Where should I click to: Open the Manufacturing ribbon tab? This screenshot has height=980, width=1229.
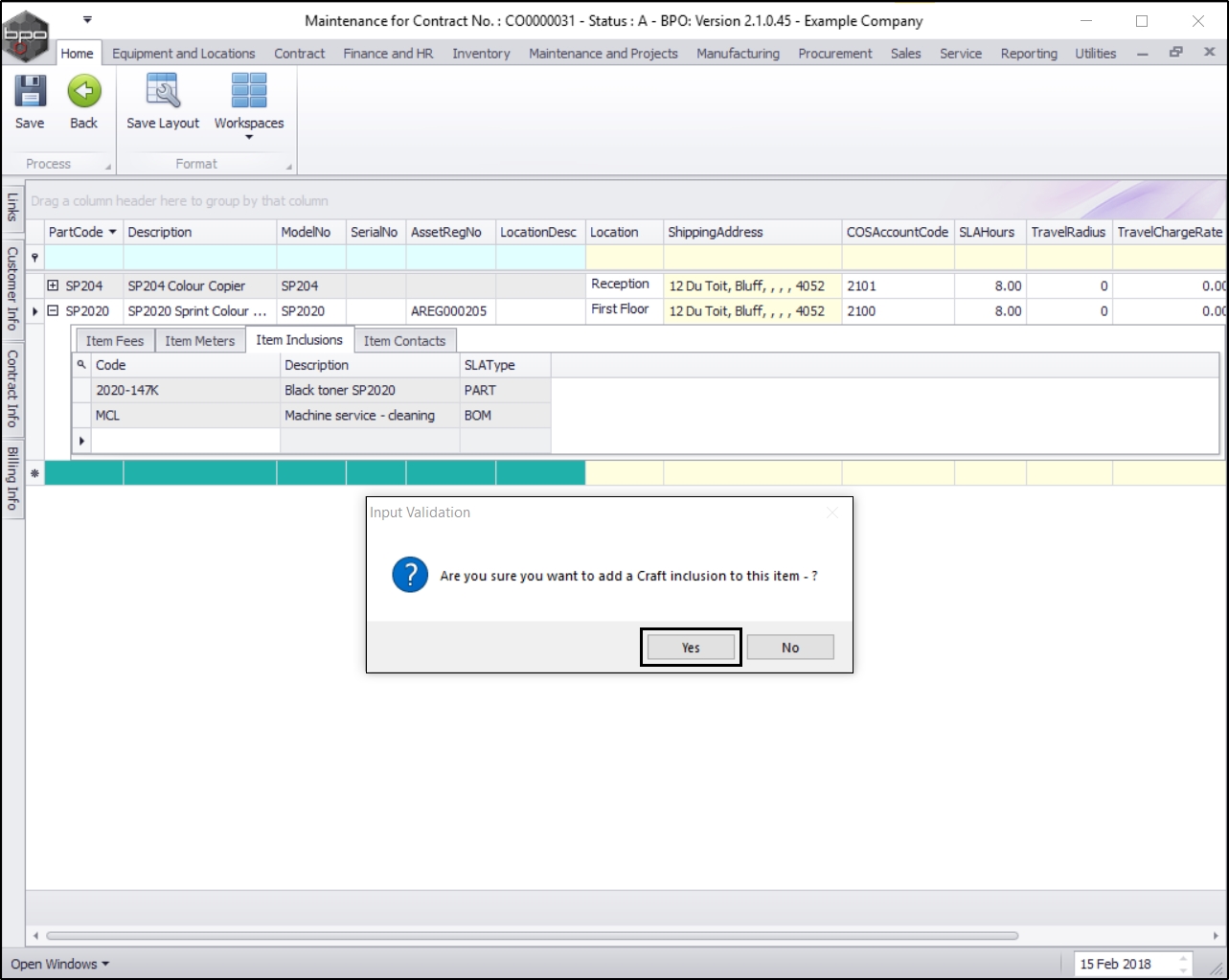coord(738,54)
